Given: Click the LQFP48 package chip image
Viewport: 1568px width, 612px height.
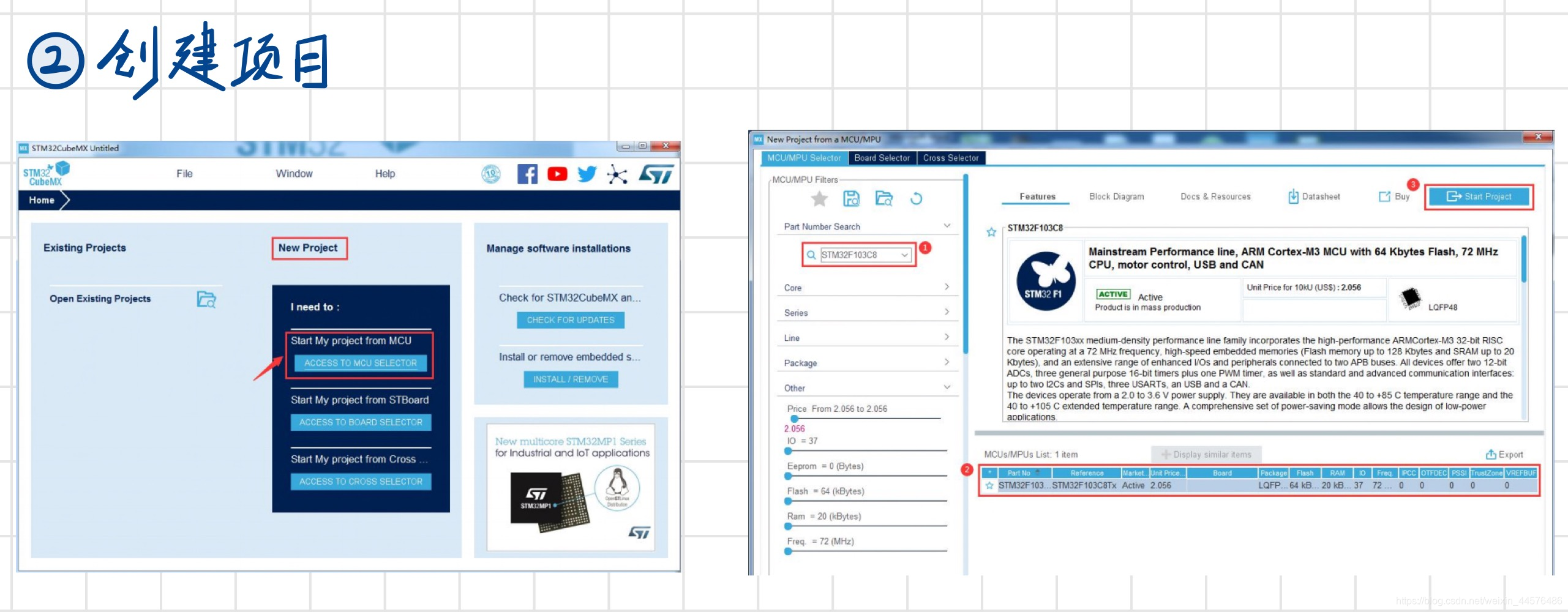Looking at the screenshot, I should [1411, 298].
